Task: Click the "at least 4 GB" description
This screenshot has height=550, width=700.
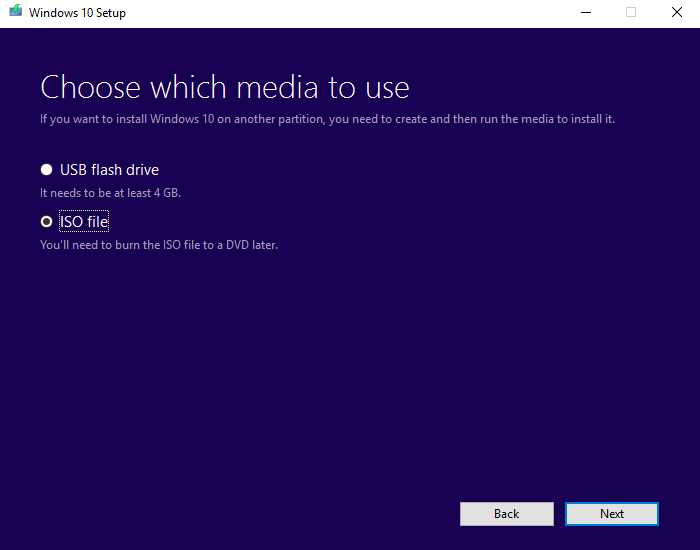Action: (x=110, y=192)
